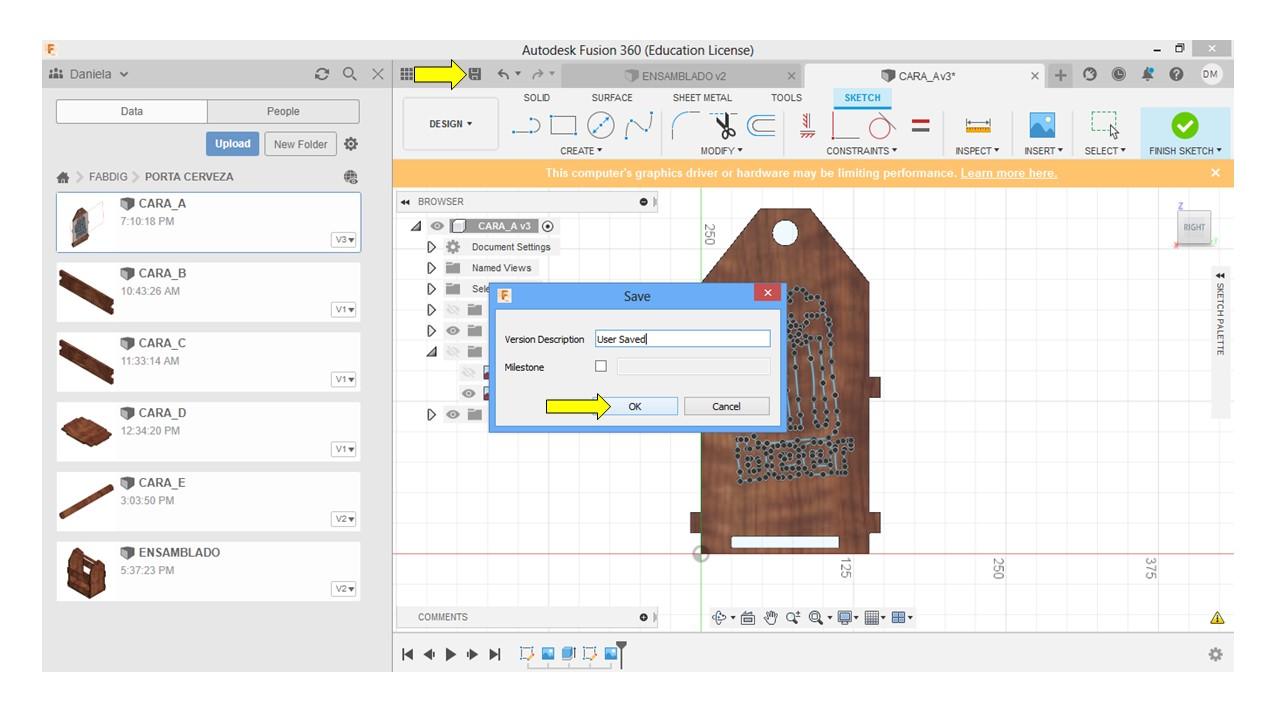The image size is (1280, 720).
Task: Open the notifications bell icon
Action: [x=1147, y=74]
